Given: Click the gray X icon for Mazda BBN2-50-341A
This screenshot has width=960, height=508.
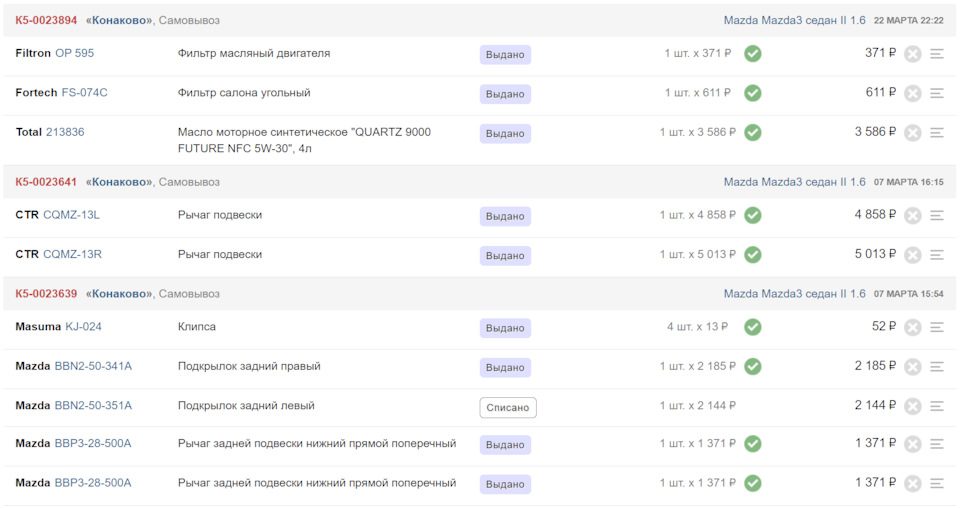Looking at the screenshot, I should click(x=912, y=367).
